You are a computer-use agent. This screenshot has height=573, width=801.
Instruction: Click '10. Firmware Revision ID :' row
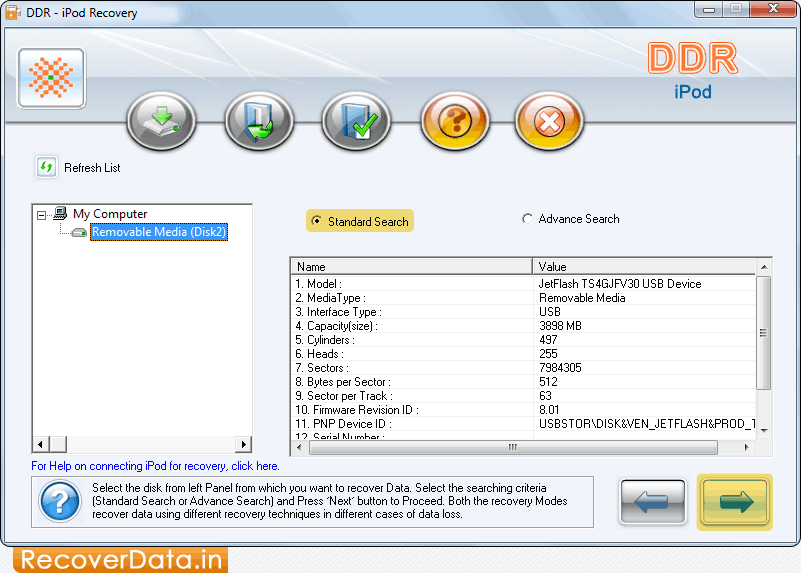pyautogui.click(x=523, y=410)
